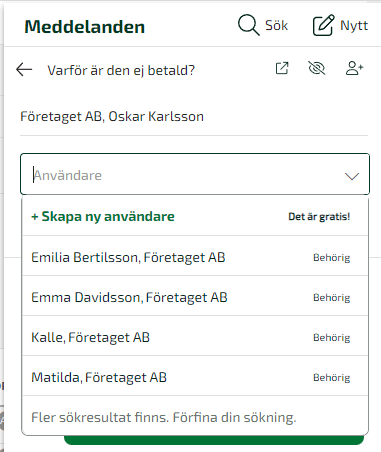
Task: Toggle the crossed-out eye visibility icon
Action: pos(317,68)
